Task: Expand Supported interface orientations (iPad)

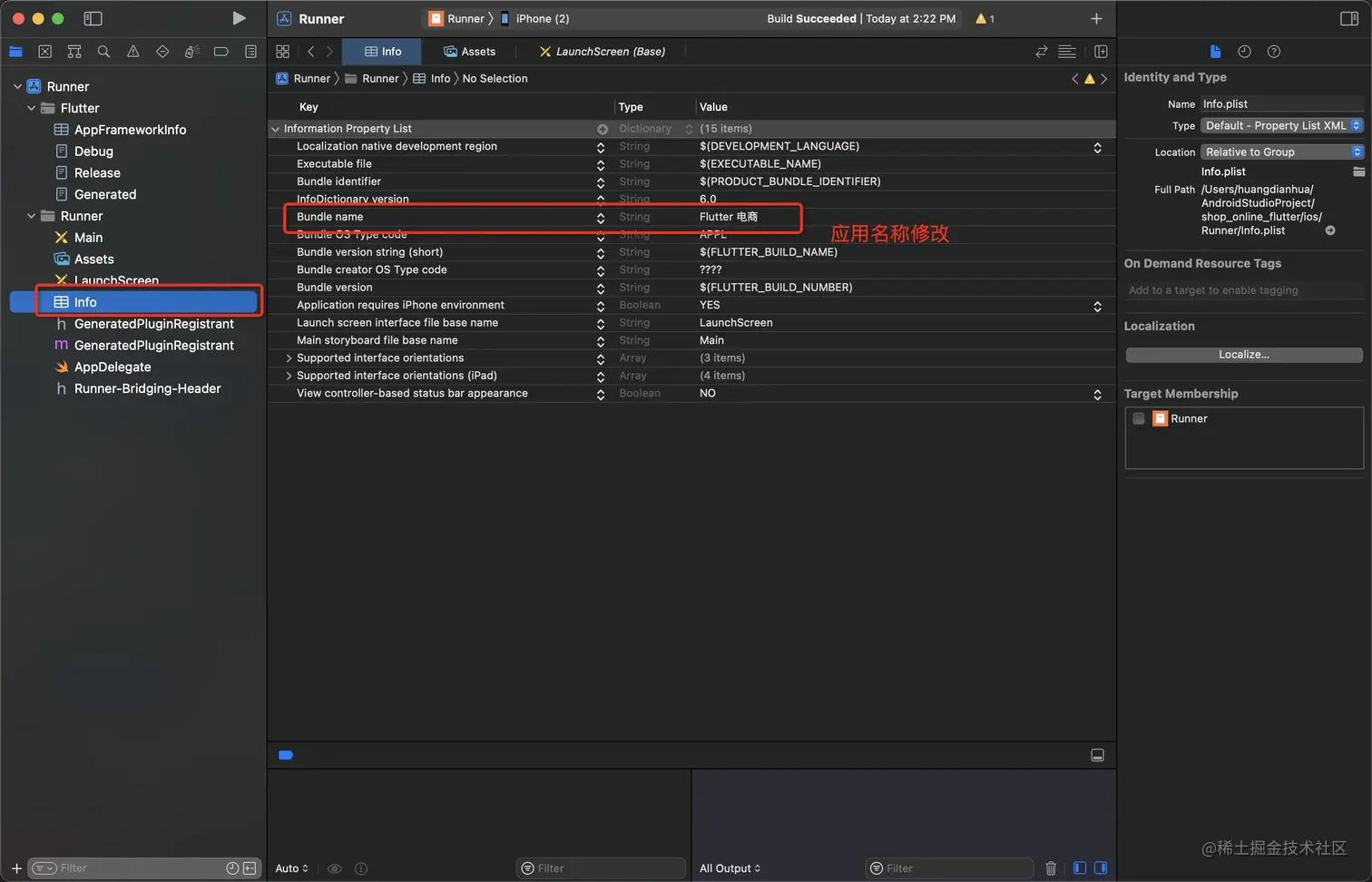Action: pyautogui.click(x=289, y=376)
